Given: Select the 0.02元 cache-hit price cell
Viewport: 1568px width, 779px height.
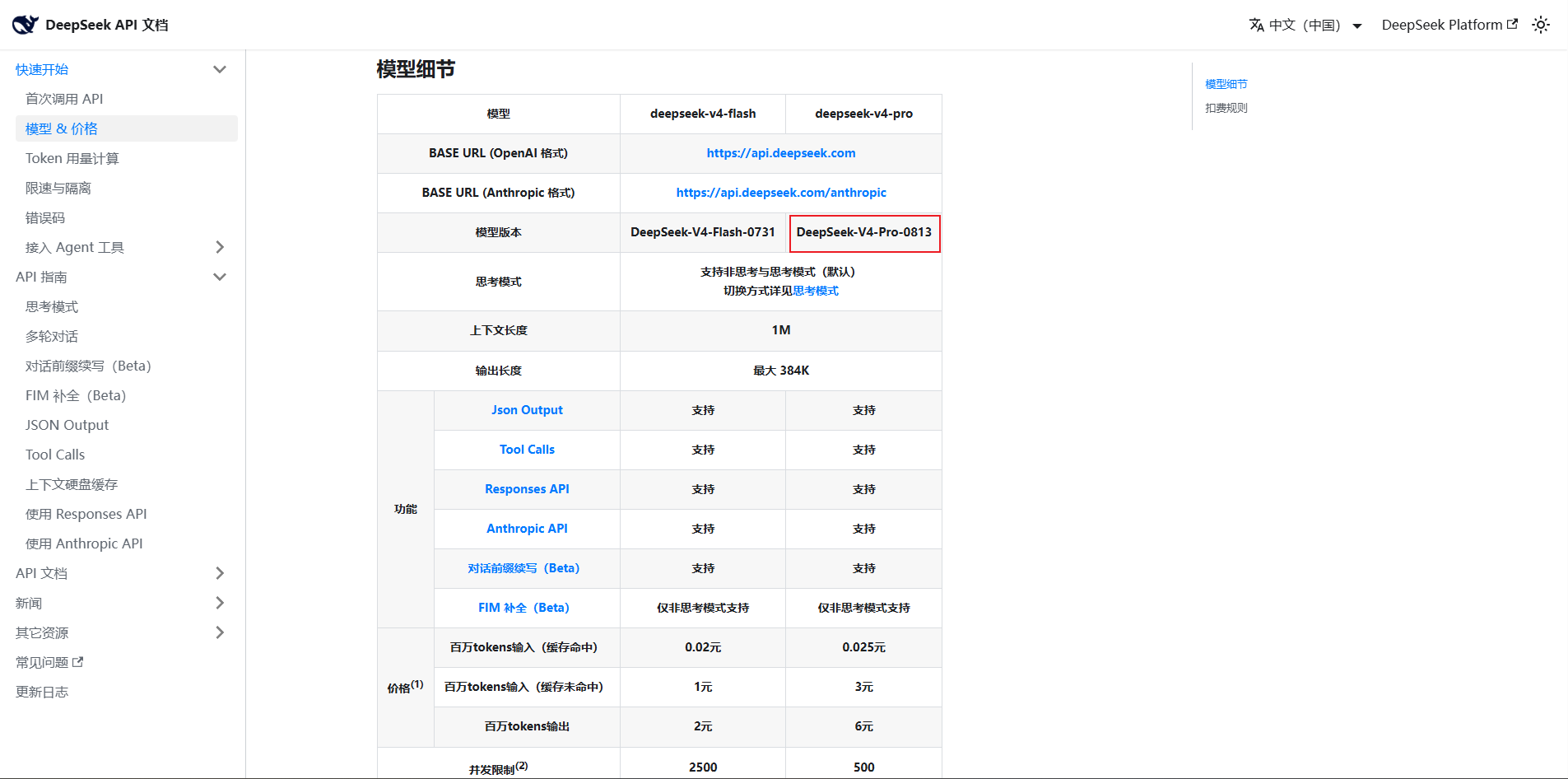Looking at the screenshot, I should (703, 647).
